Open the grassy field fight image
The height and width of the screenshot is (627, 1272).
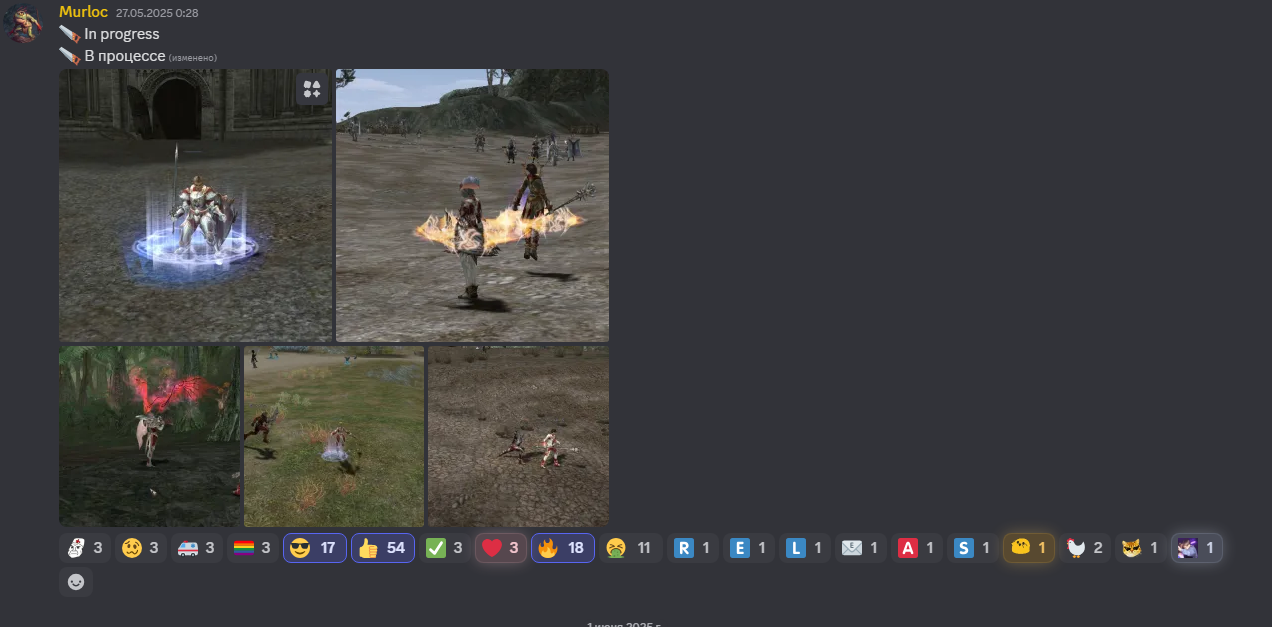pyautogui.click(x=334, y=436)
